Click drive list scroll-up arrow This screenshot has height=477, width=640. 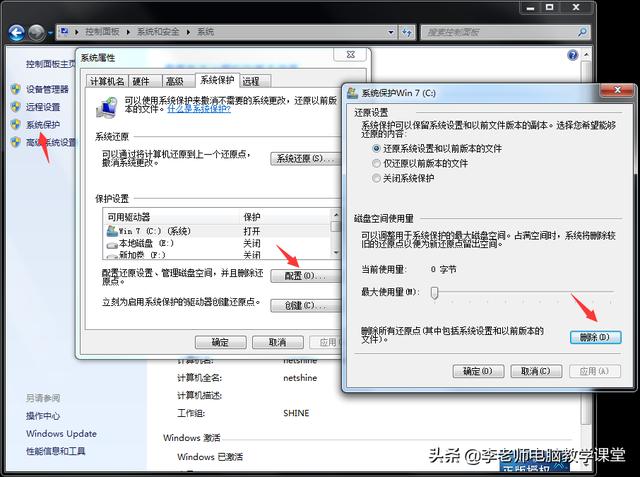coord(336,215)
